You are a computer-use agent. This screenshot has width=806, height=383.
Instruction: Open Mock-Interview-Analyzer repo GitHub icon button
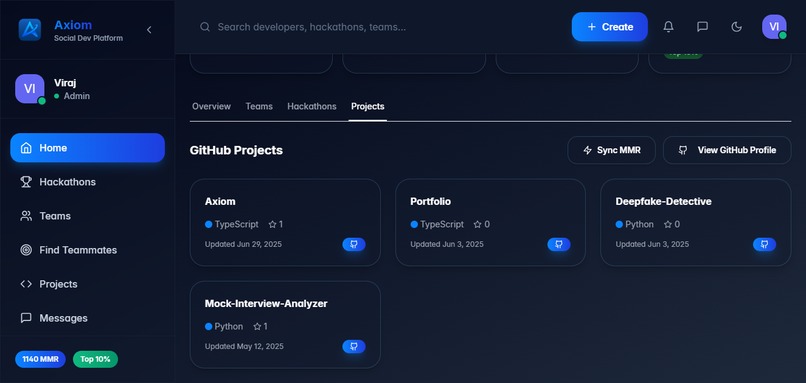point(354,346)
